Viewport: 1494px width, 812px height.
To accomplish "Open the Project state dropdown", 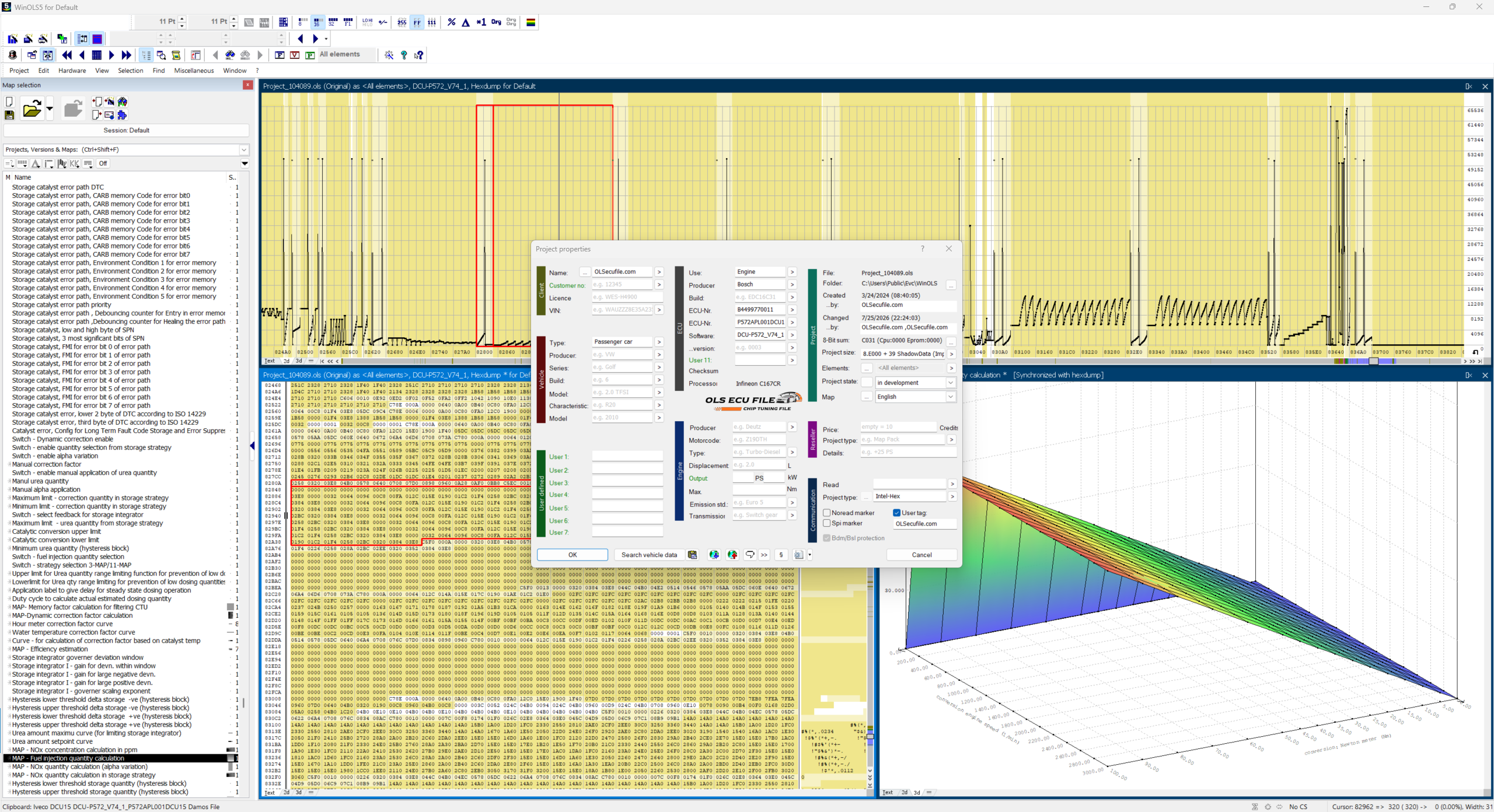I will (x=950, y=383).
